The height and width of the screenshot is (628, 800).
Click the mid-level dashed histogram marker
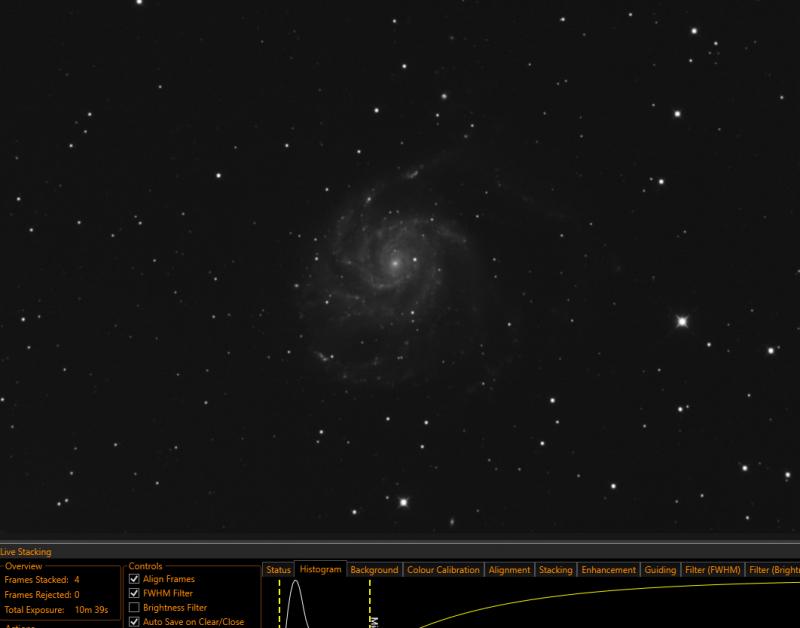(x=370, y=604)
